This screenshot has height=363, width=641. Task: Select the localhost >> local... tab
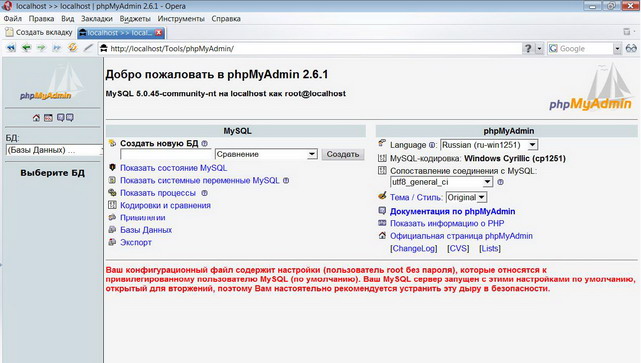121,32
